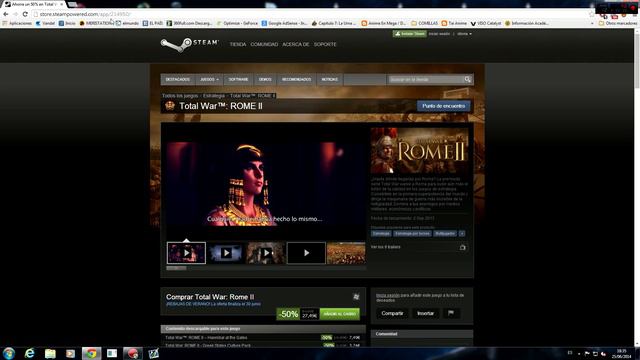Open the Rebajas de verano offer link

click(x=213, y=304)
